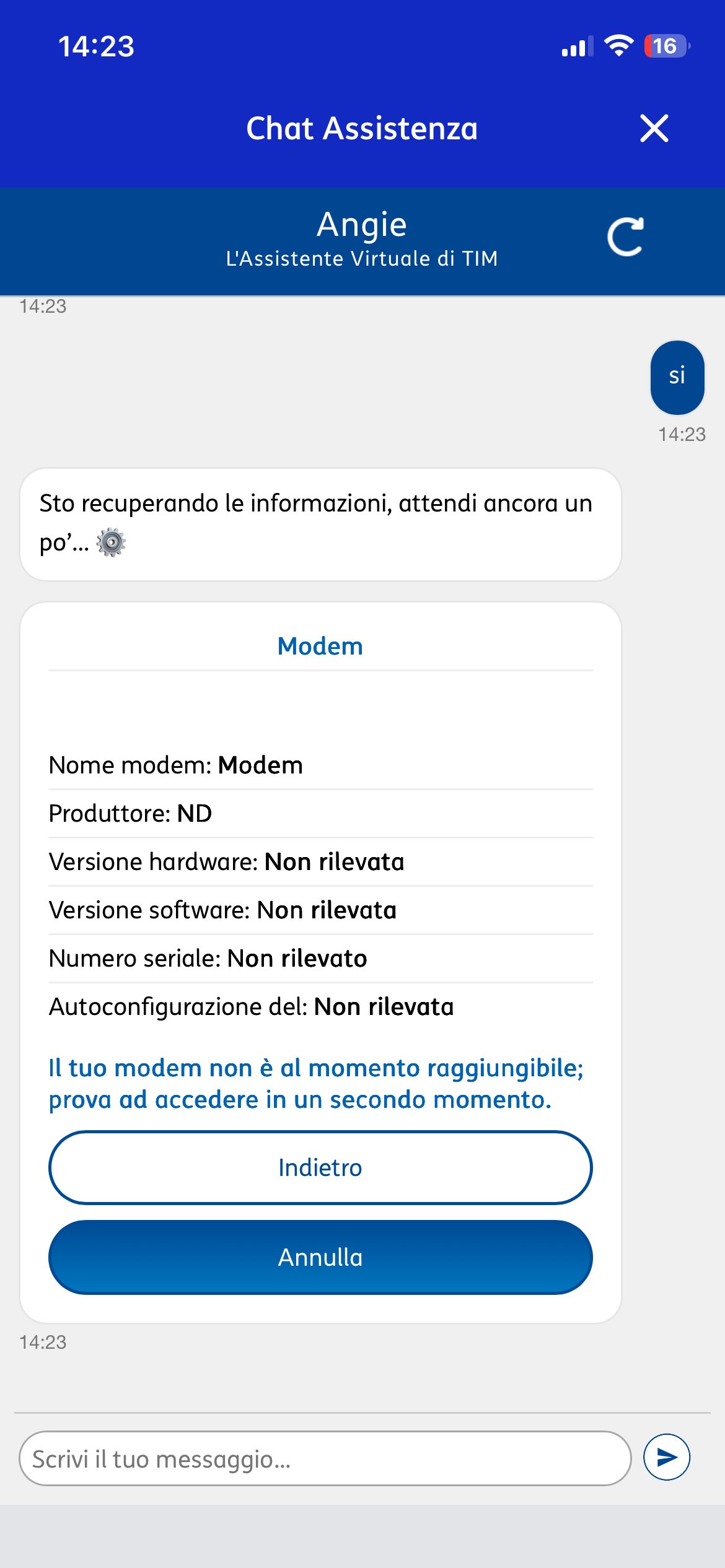This screenshot has width=725, height=1568.
Task: Tap the sent 'si' message bubble
Action: (x=677, y=377)
